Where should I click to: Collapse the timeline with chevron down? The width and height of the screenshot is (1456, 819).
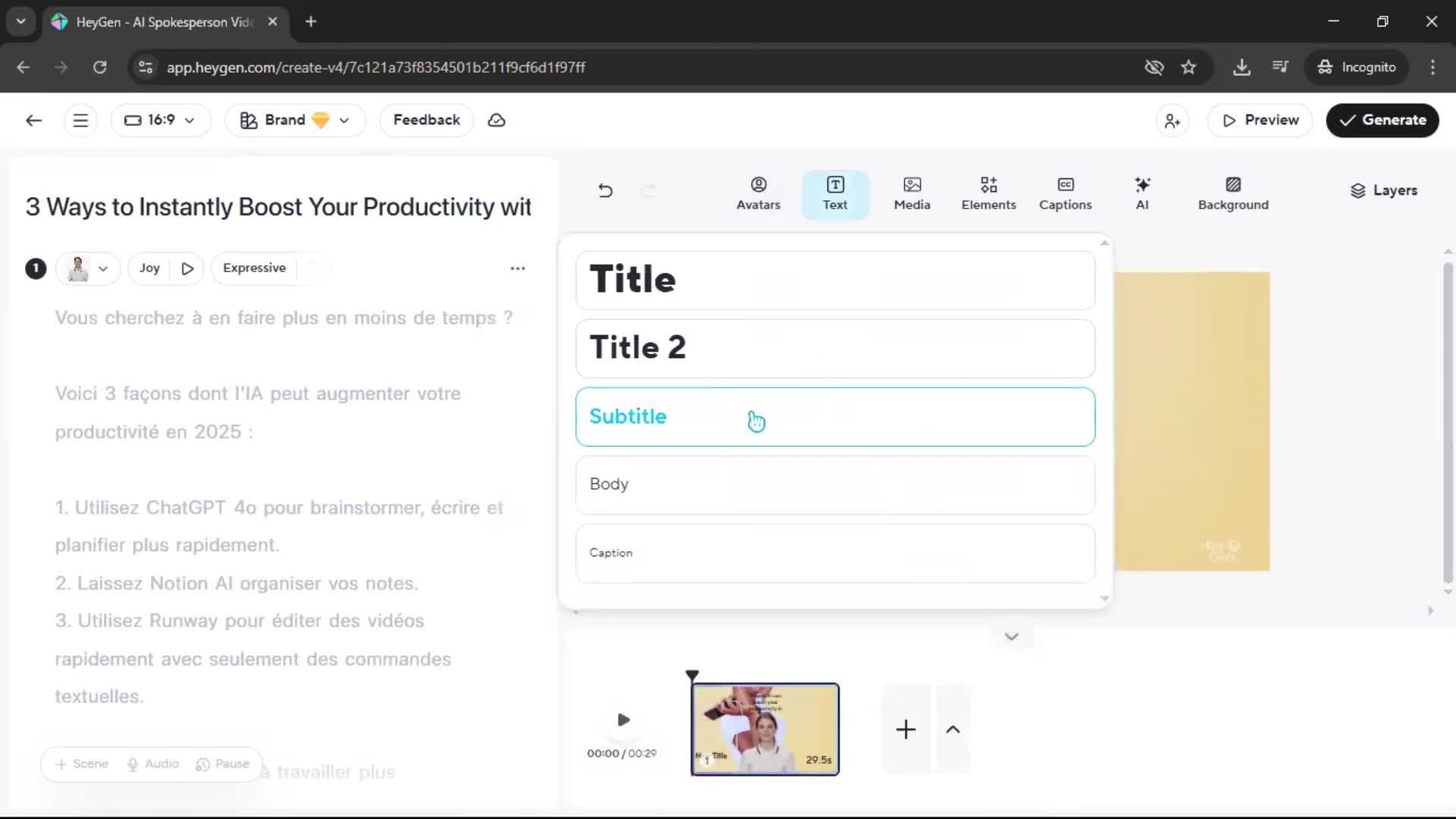tap(1011, 636)
